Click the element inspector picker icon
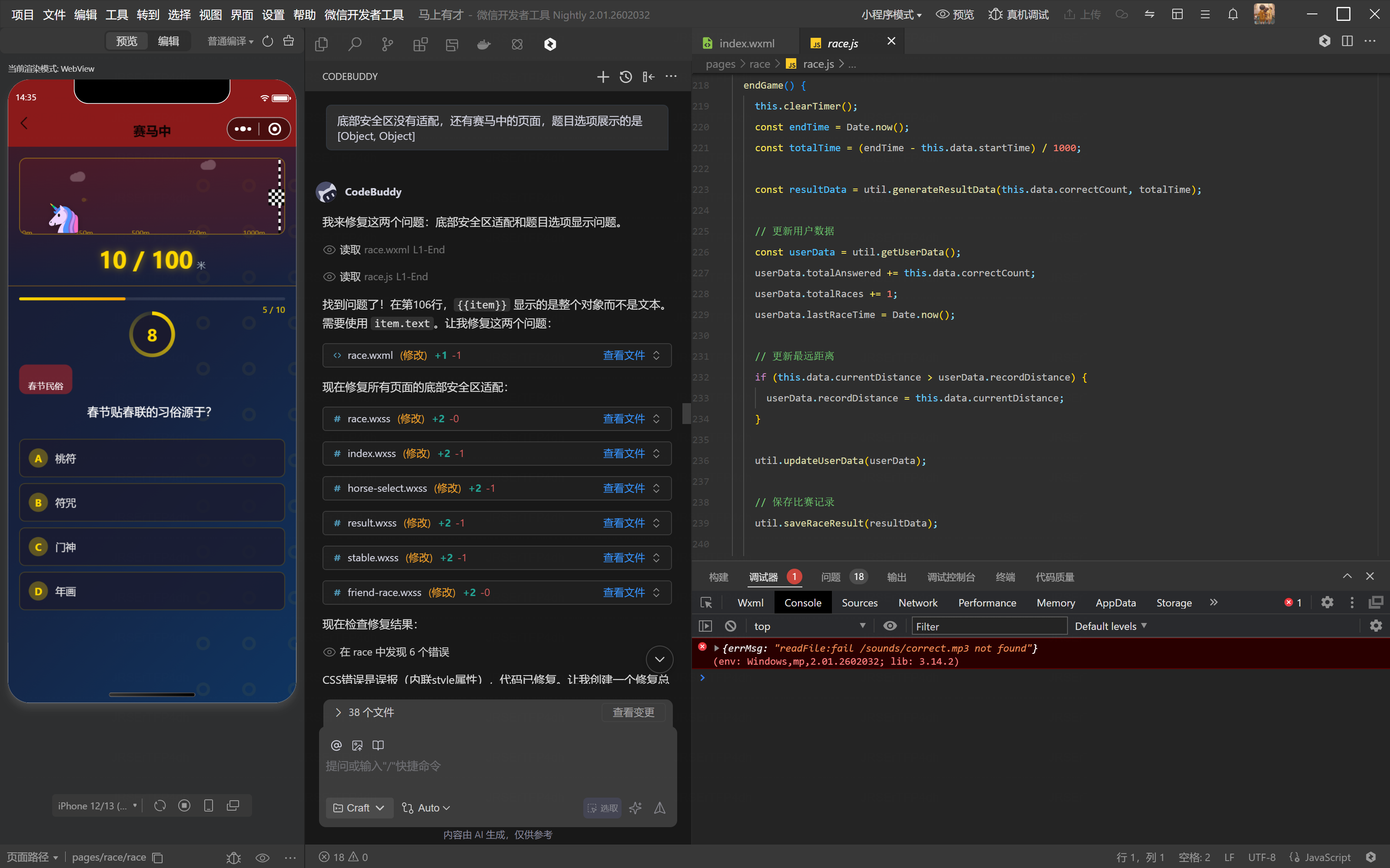The height and width of the screenshot is (868, 1390). 706,603
